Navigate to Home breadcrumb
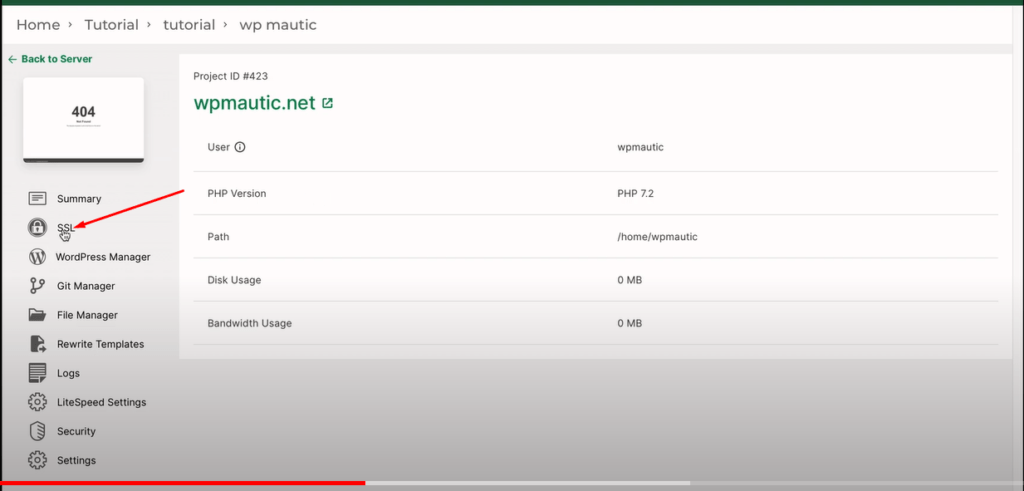 (38, 25)
